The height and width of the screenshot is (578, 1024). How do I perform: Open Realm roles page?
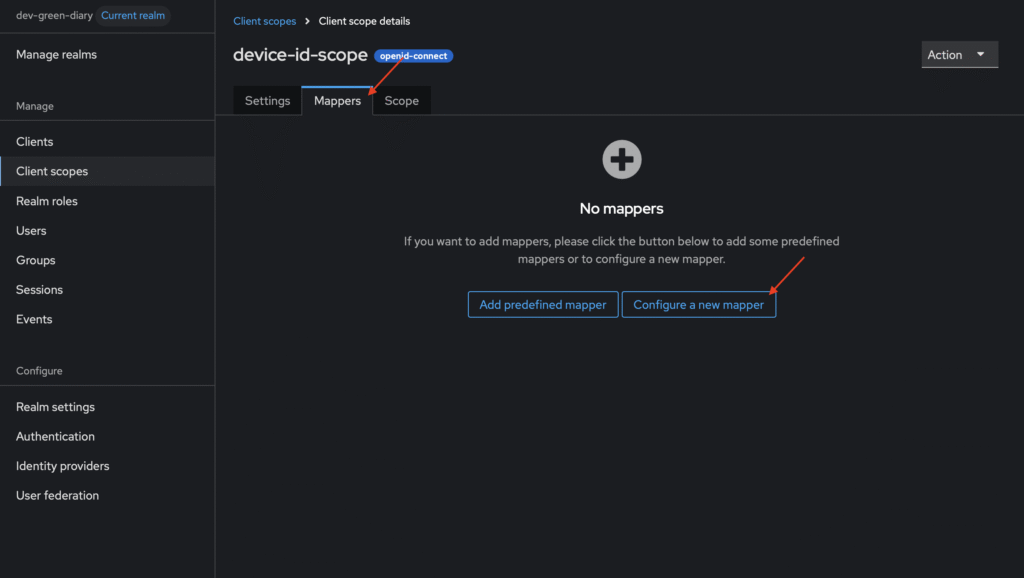tap(47, 201)
